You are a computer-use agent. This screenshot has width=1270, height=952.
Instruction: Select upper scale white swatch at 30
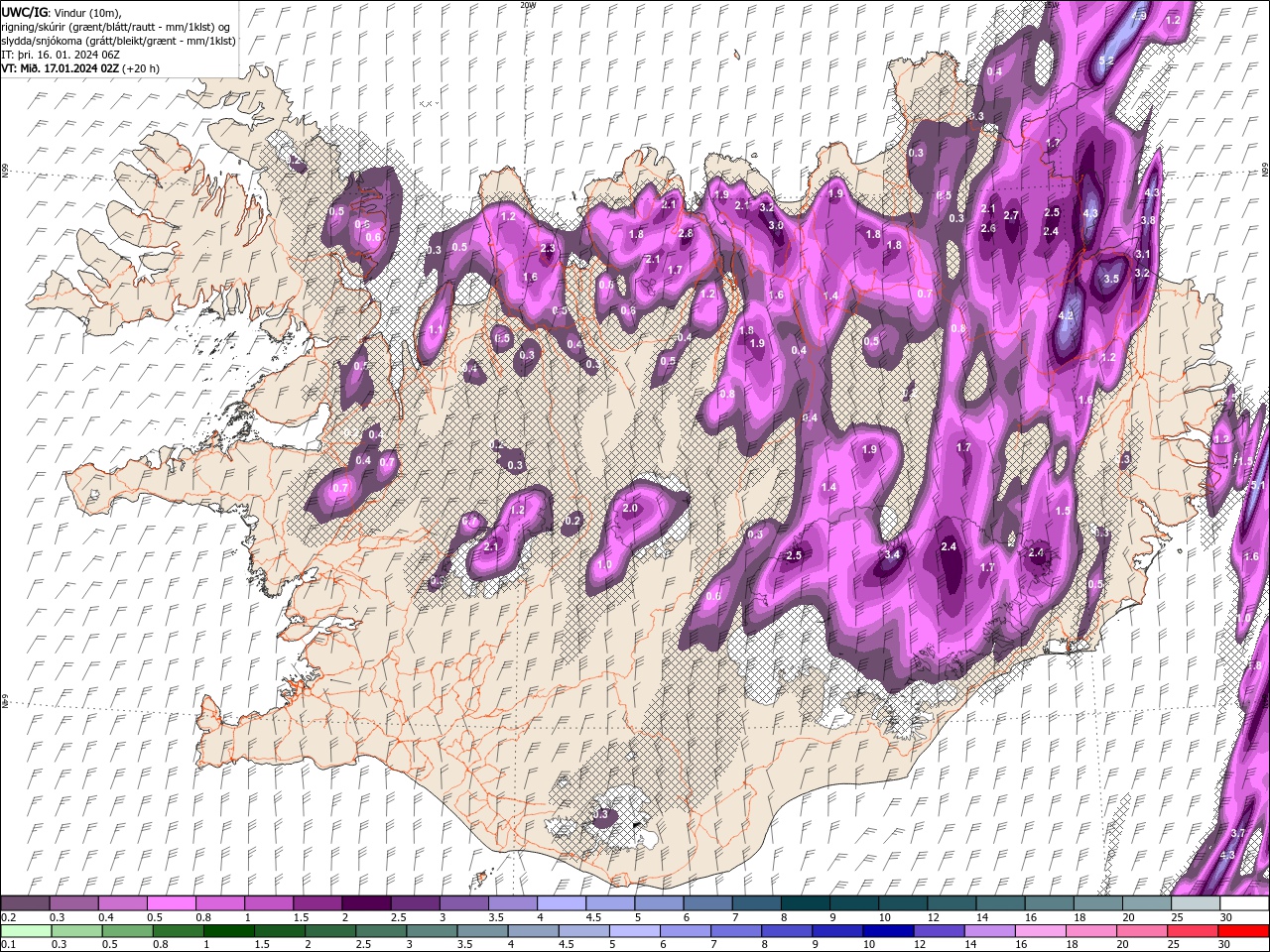pos(1244,903)
